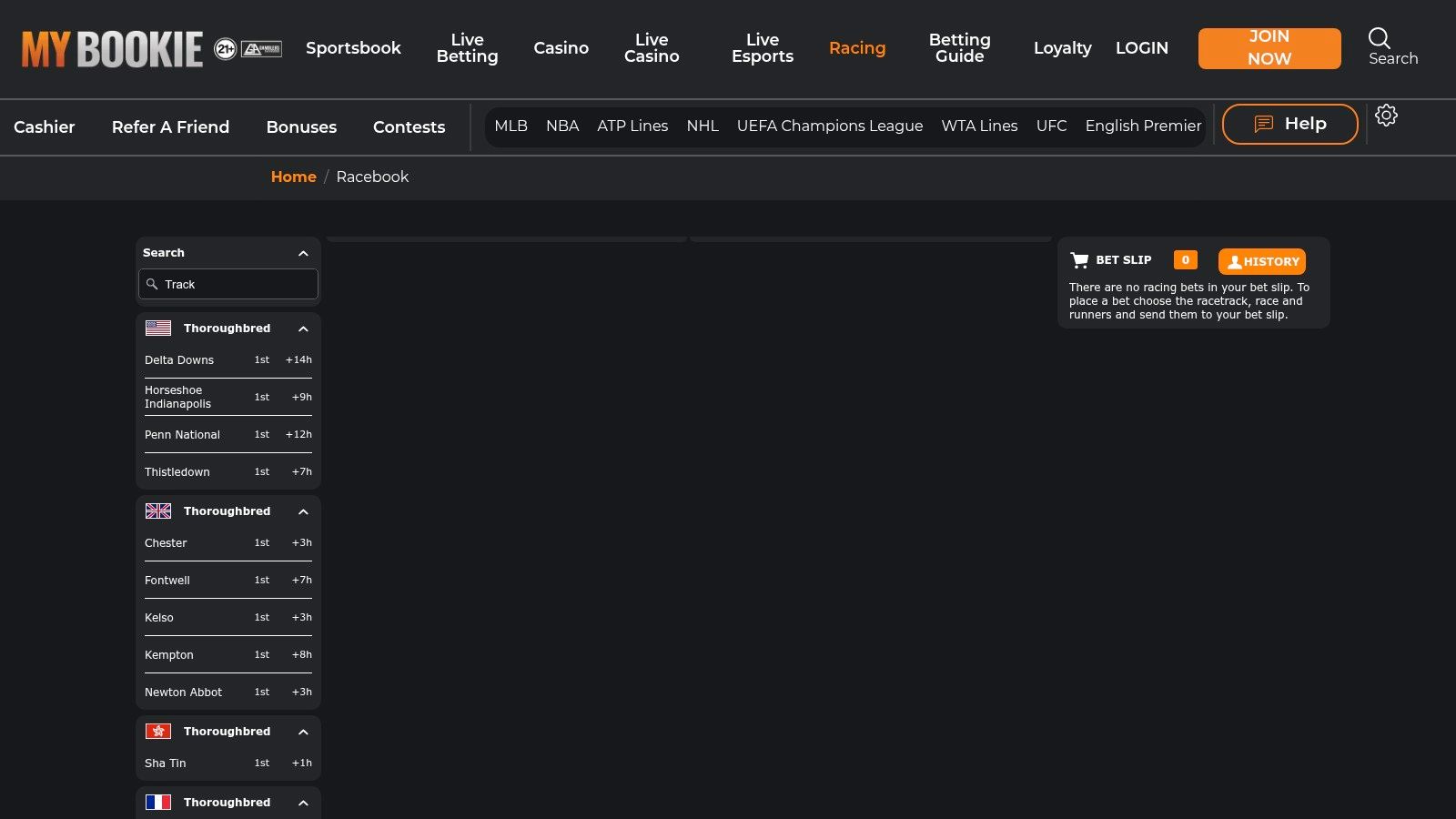Click the LOGIN link

pyautogui.click(x=1142, y=48)
